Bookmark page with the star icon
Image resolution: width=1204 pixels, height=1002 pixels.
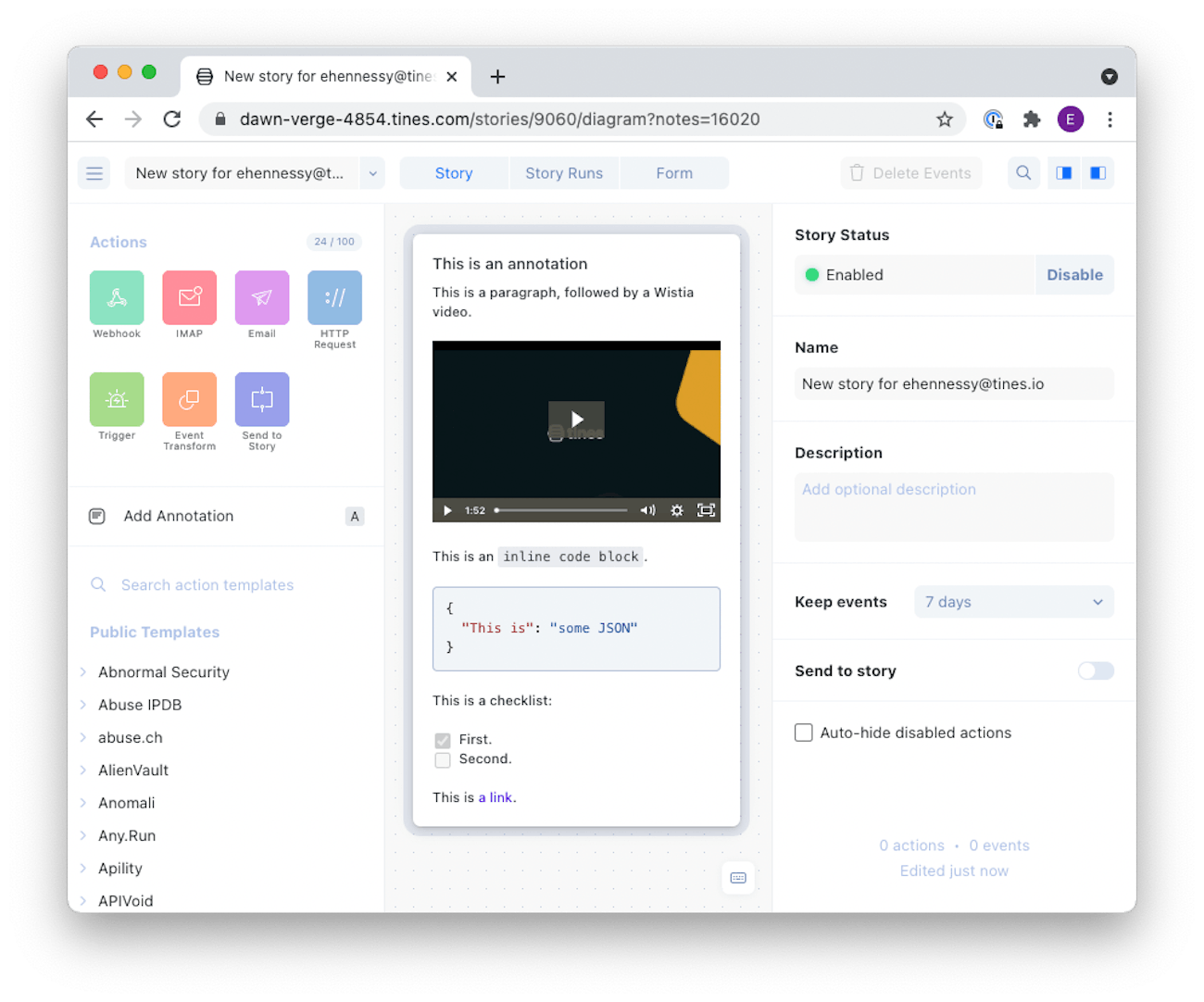[944, 119]
